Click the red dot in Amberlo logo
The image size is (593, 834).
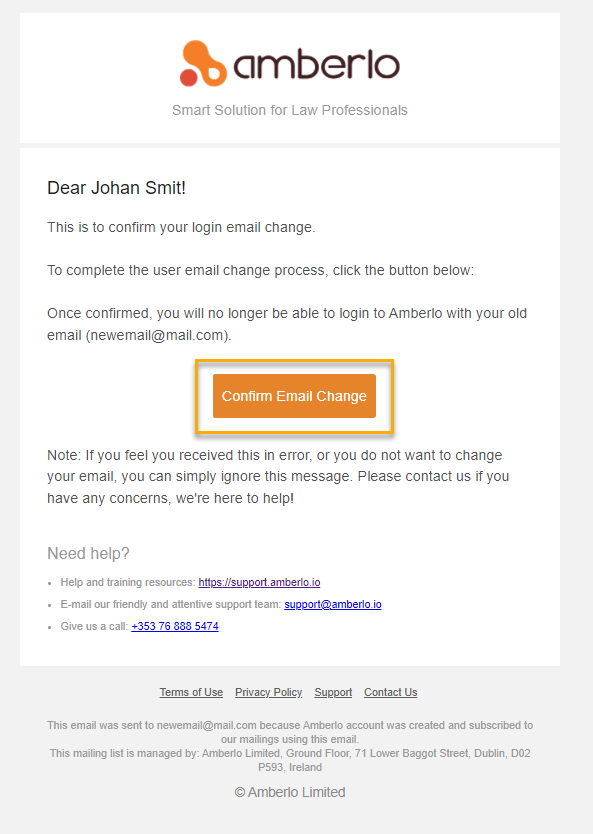(188, 78)
